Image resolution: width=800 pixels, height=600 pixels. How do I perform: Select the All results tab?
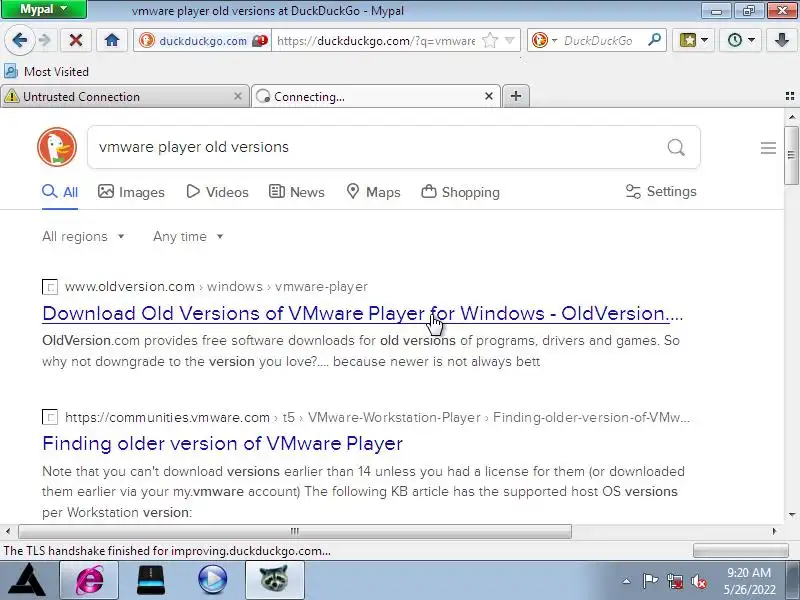pyautogui.click(x=60, y=192)
